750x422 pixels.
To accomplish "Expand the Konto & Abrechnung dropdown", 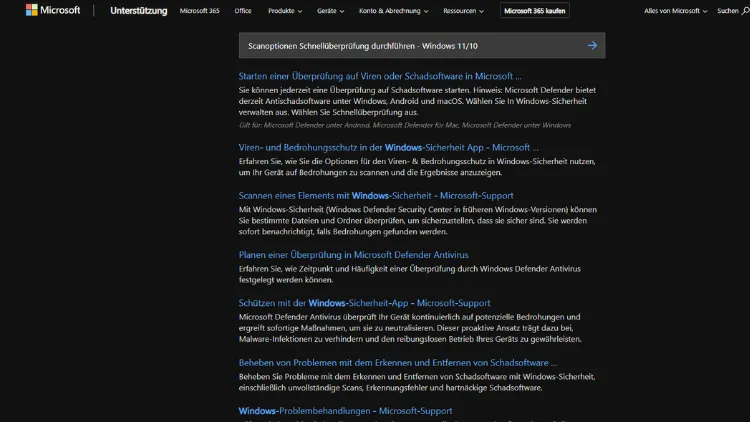I will (x=394, y=11).
